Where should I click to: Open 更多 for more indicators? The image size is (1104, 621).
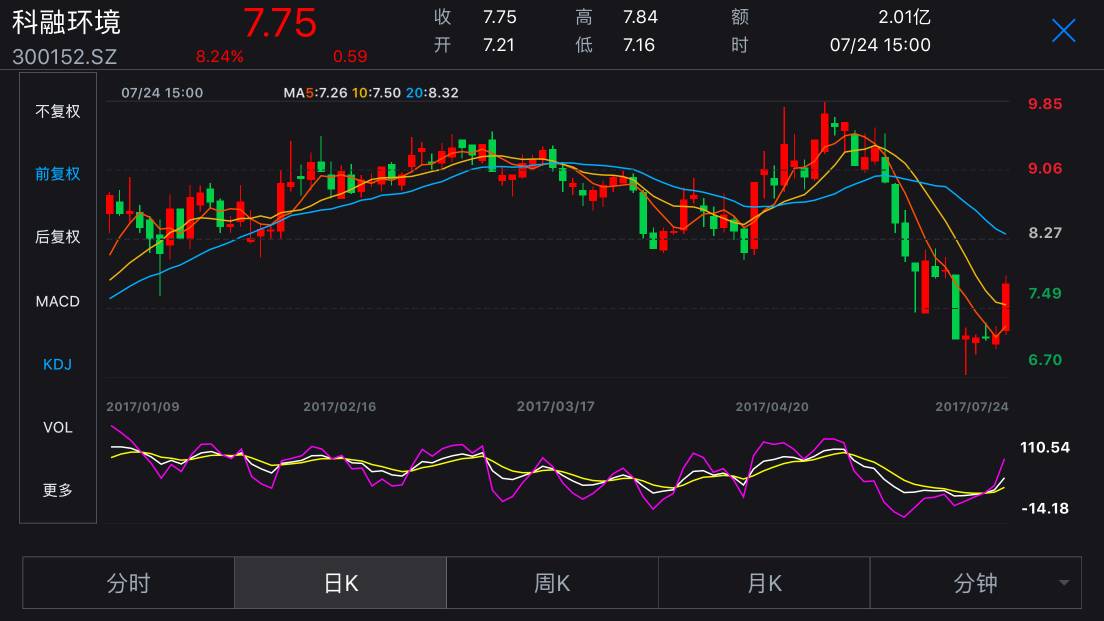pos(58,490)
